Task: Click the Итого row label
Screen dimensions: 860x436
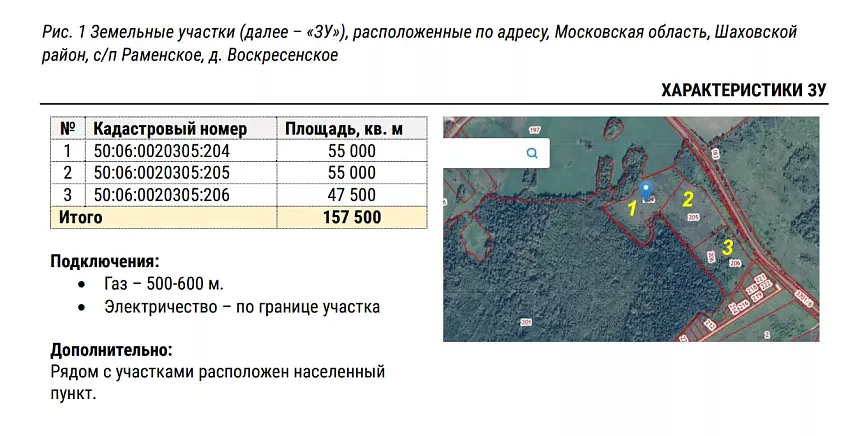Action: pos(81,217)
